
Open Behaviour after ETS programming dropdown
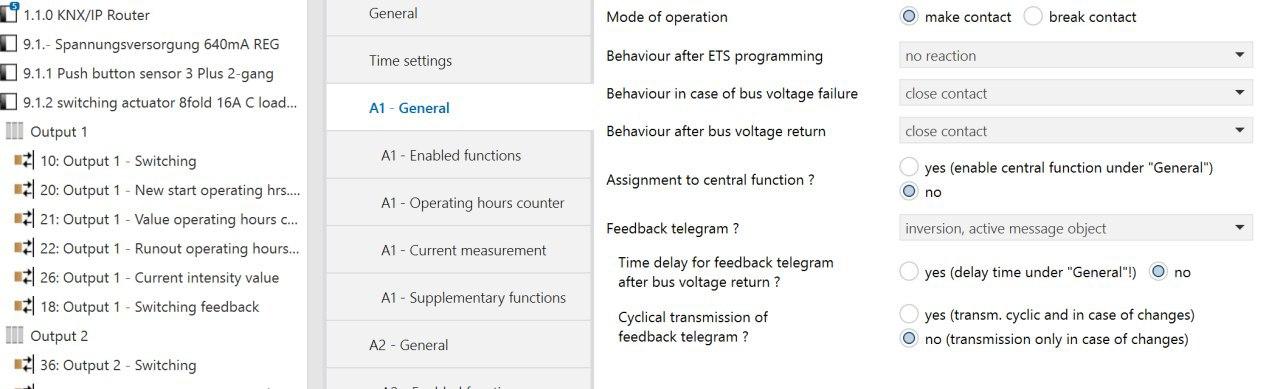point(1076,56)
